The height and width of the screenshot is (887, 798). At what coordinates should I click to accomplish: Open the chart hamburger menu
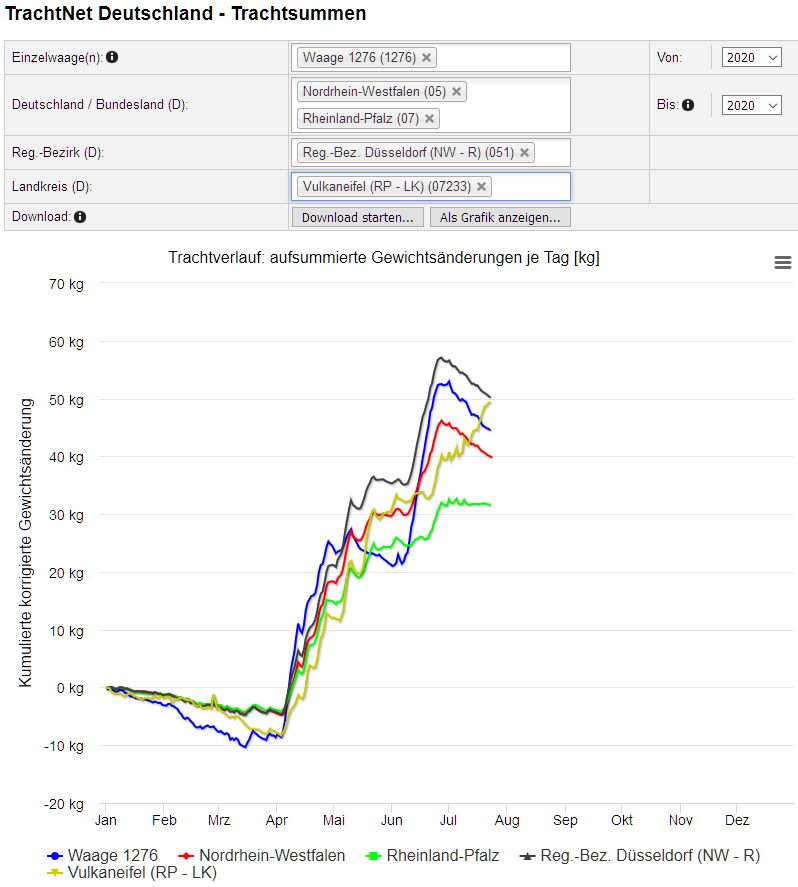point(782,262)
